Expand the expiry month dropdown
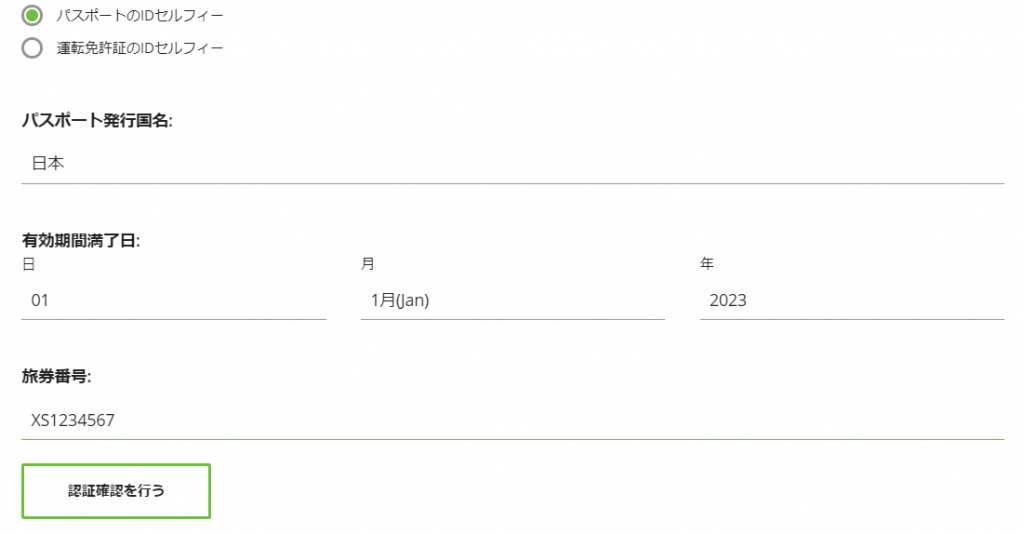This screenshot has width=1024, height=534. [512, 300]
